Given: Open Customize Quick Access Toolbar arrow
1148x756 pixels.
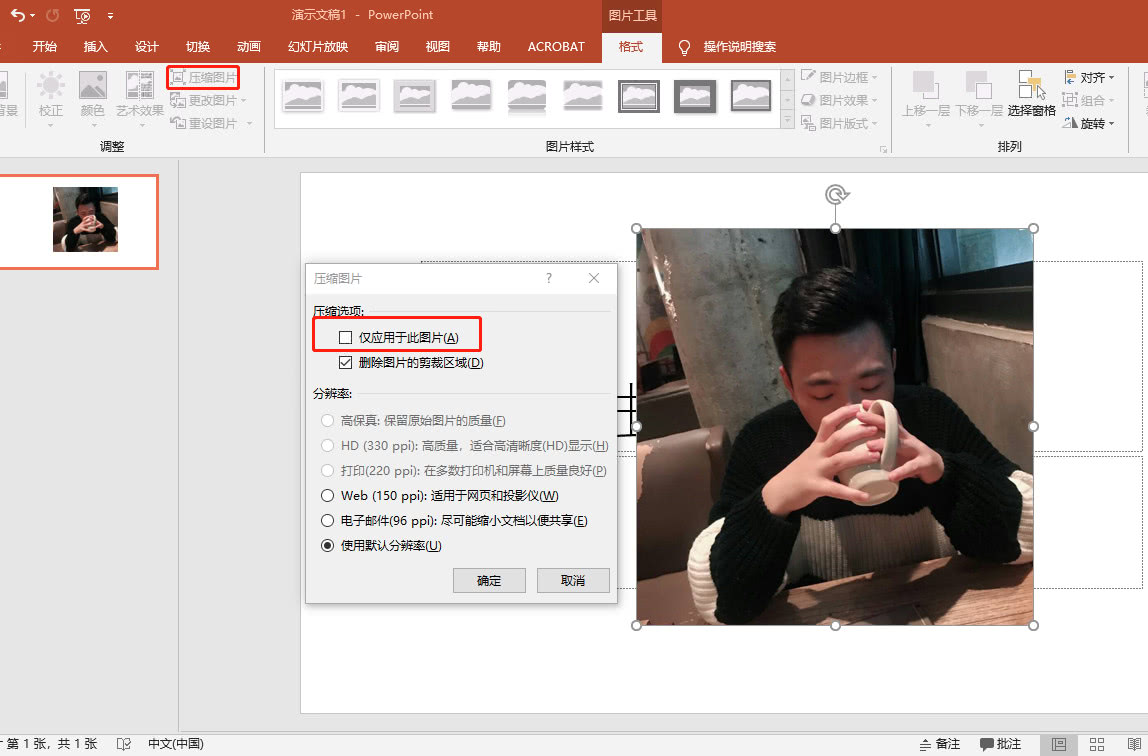Looking at the screenshot, I should 111,15.
